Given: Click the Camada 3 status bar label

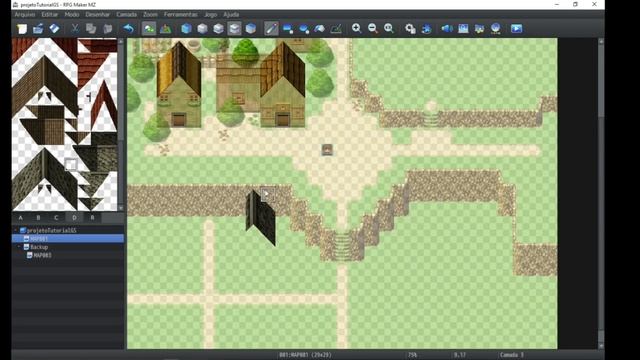Looking at the screenshot, I should (511, 355).
